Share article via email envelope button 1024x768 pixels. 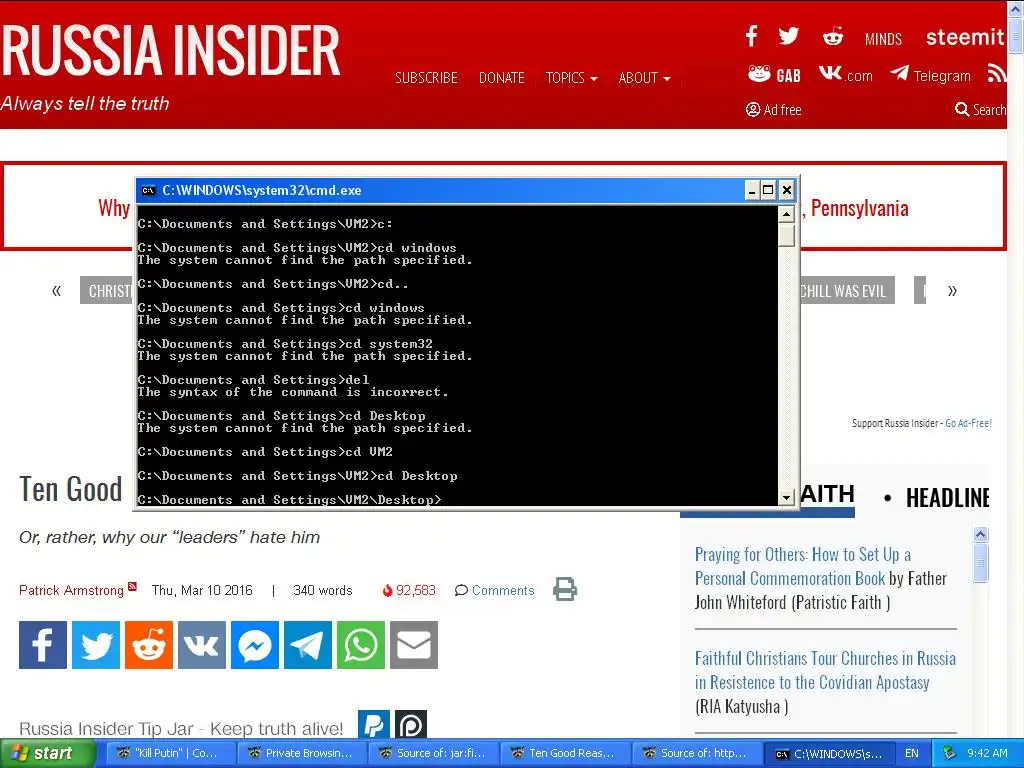(x=414, y=645)
